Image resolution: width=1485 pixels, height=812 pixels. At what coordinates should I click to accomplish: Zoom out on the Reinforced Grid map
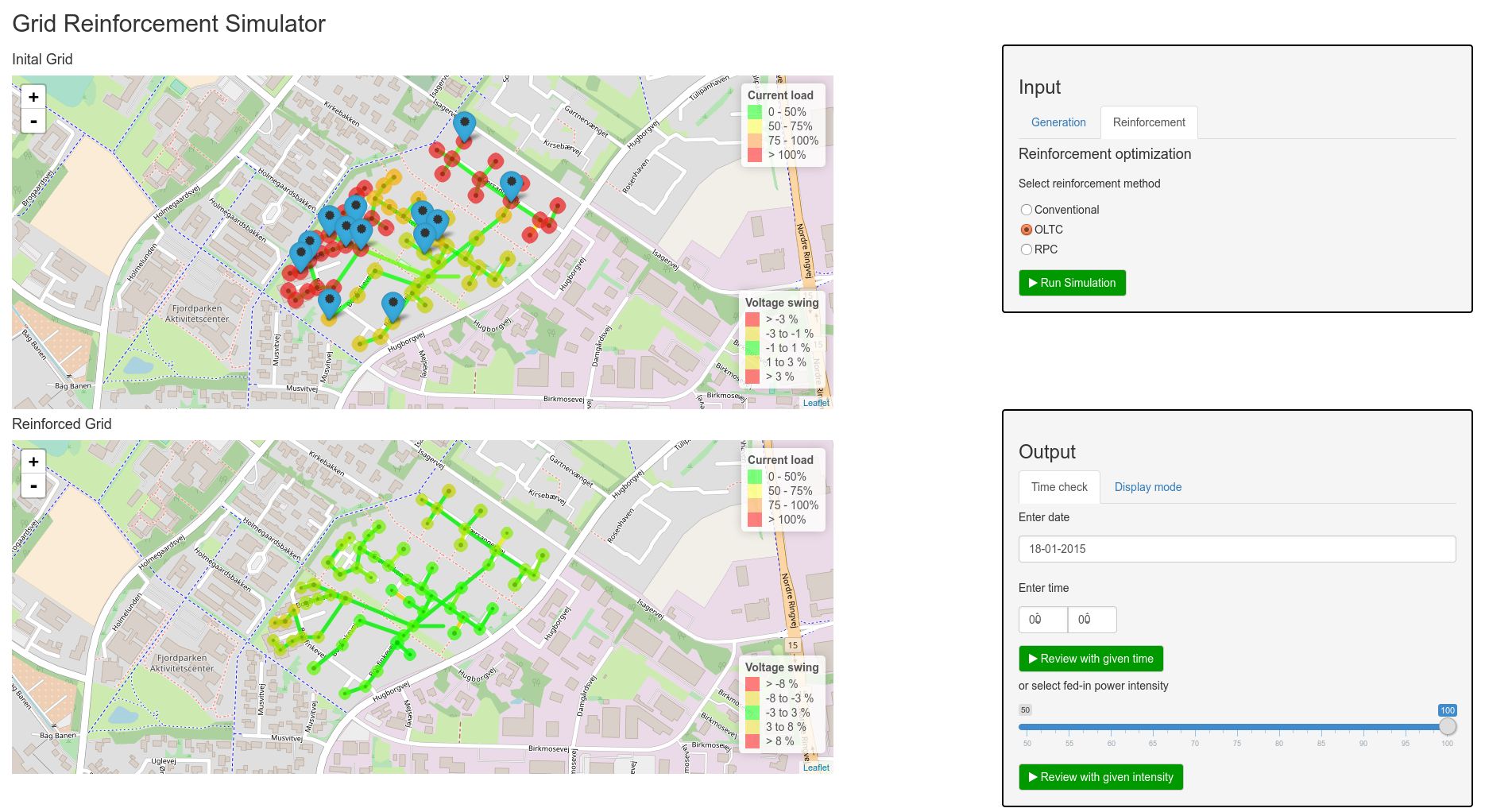point(33,486)
